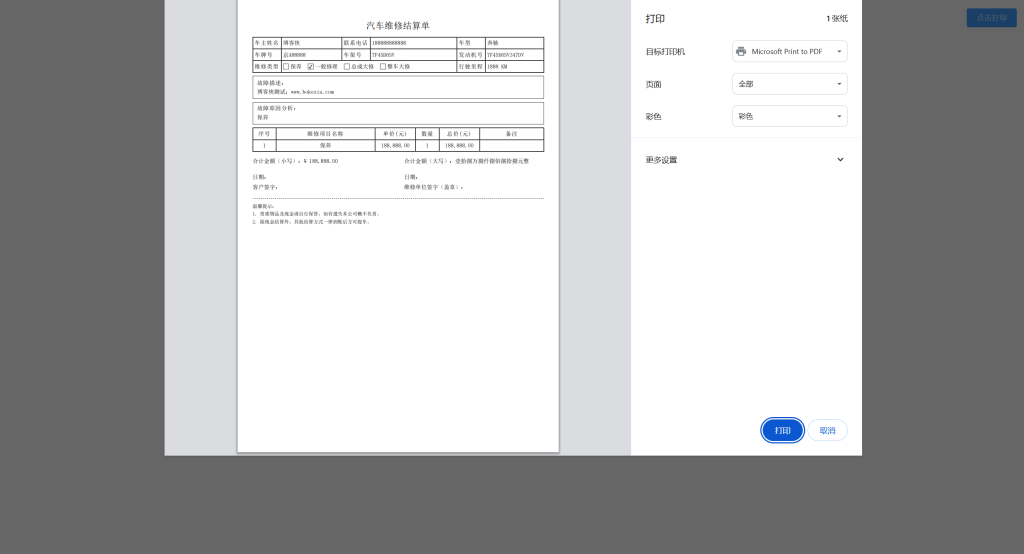The image size is (1024, 554).
Task: Click the 汽车维修结算单 title in preview
Action: coord(398,25)
